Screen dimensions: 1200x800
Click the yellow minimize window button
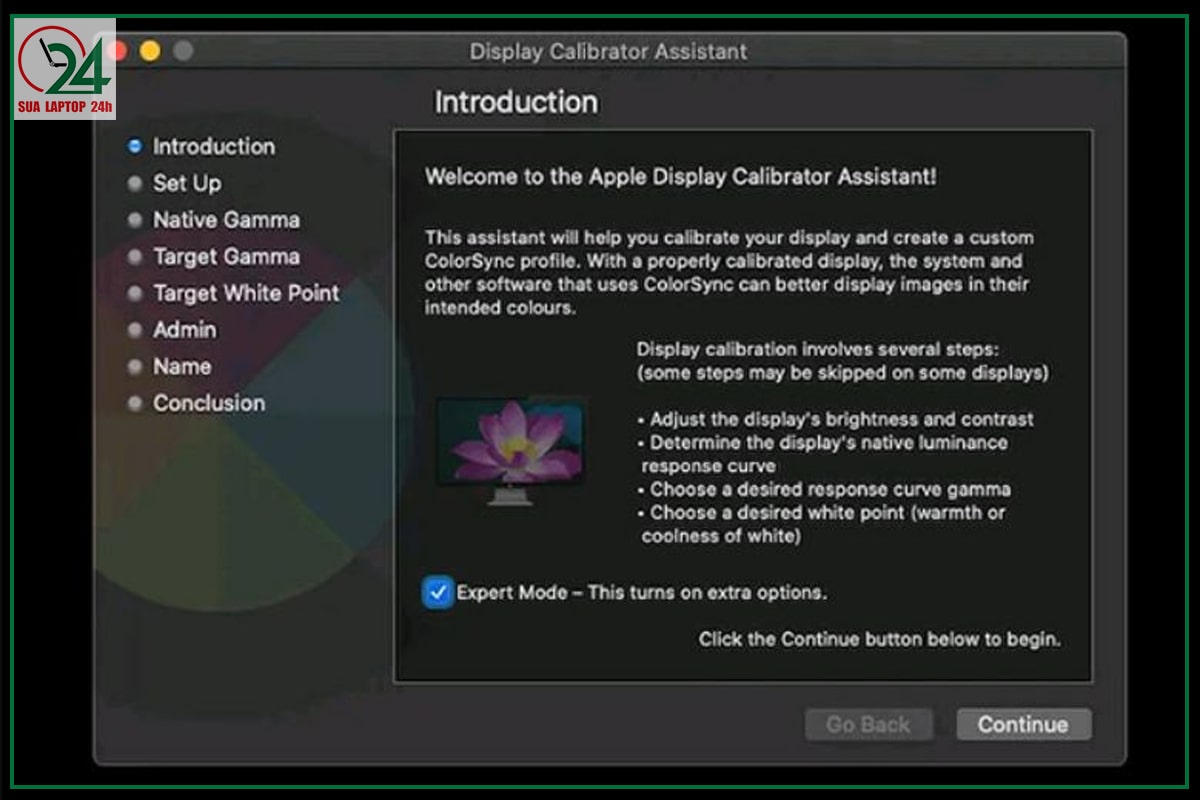coord(150,51)
